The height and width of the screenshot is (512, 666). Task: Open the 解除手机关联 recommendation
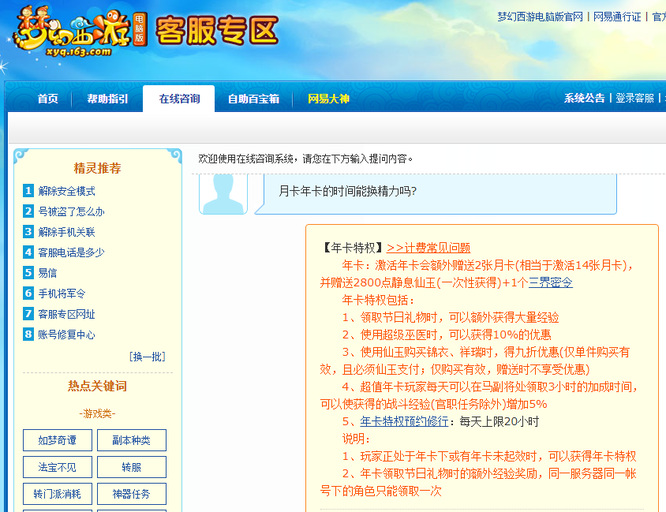pyautogui.click(x=67, y=232)
